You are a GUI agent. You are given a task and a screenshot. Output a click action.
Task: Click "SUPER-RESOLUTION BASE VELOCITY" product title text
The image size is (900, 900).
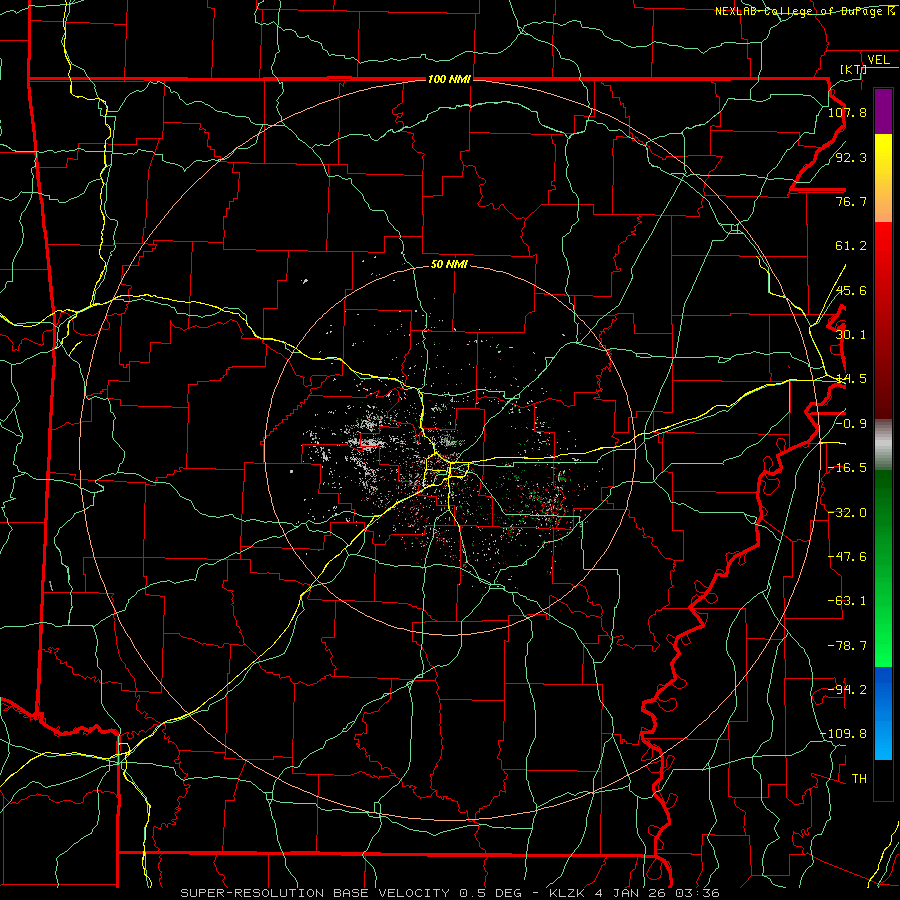tap(315, 893)
